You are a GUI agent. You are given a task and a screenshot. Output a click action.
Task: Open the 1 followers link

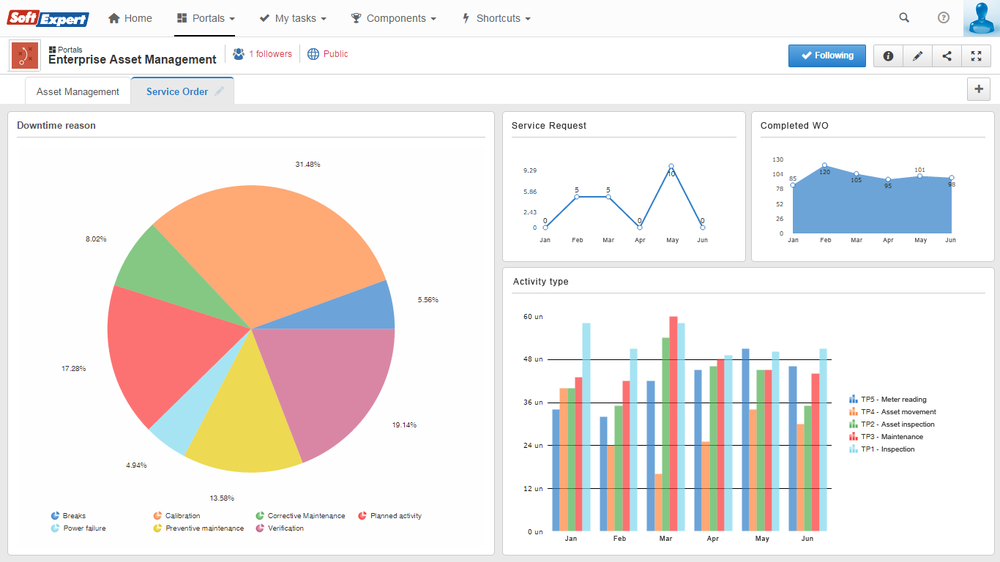pos(270,54)
